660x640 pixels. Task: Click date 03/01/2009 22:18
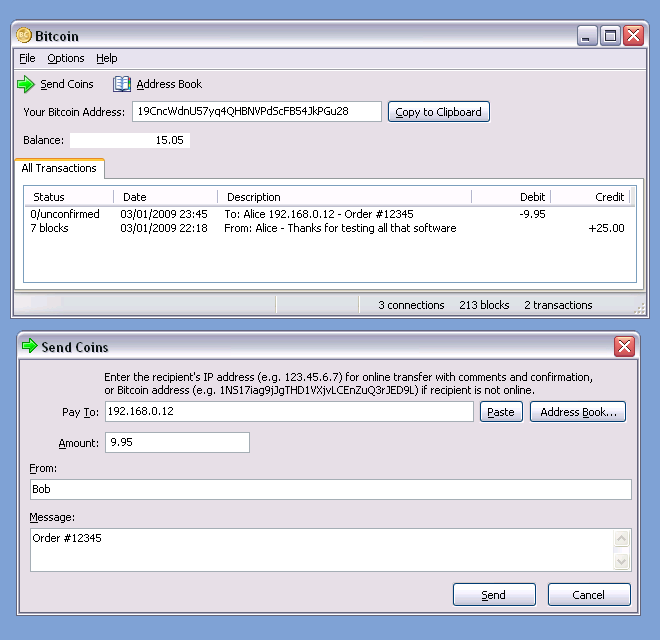(164, 228)
